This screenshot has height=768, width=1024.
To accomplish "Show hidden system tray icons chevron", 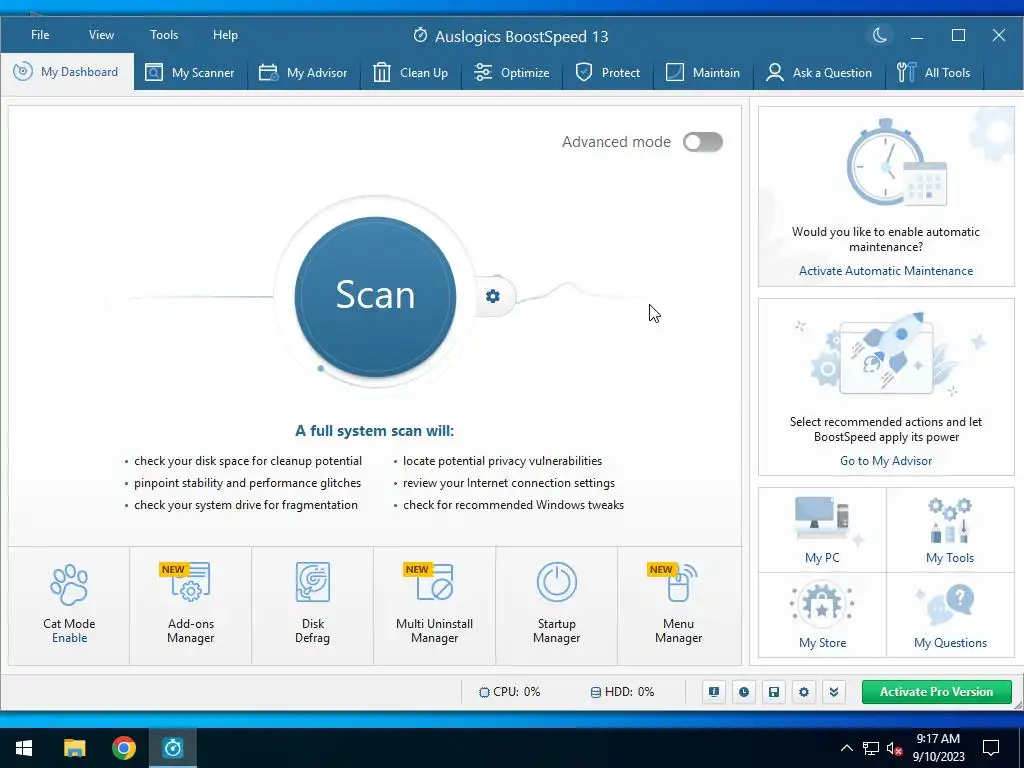I will [846, 748].
